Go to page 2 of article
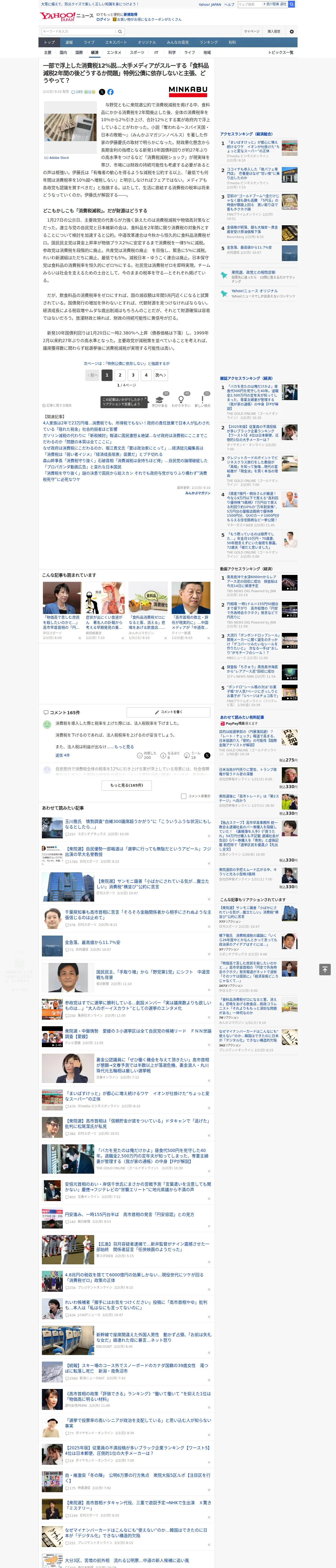 point(120,375)
